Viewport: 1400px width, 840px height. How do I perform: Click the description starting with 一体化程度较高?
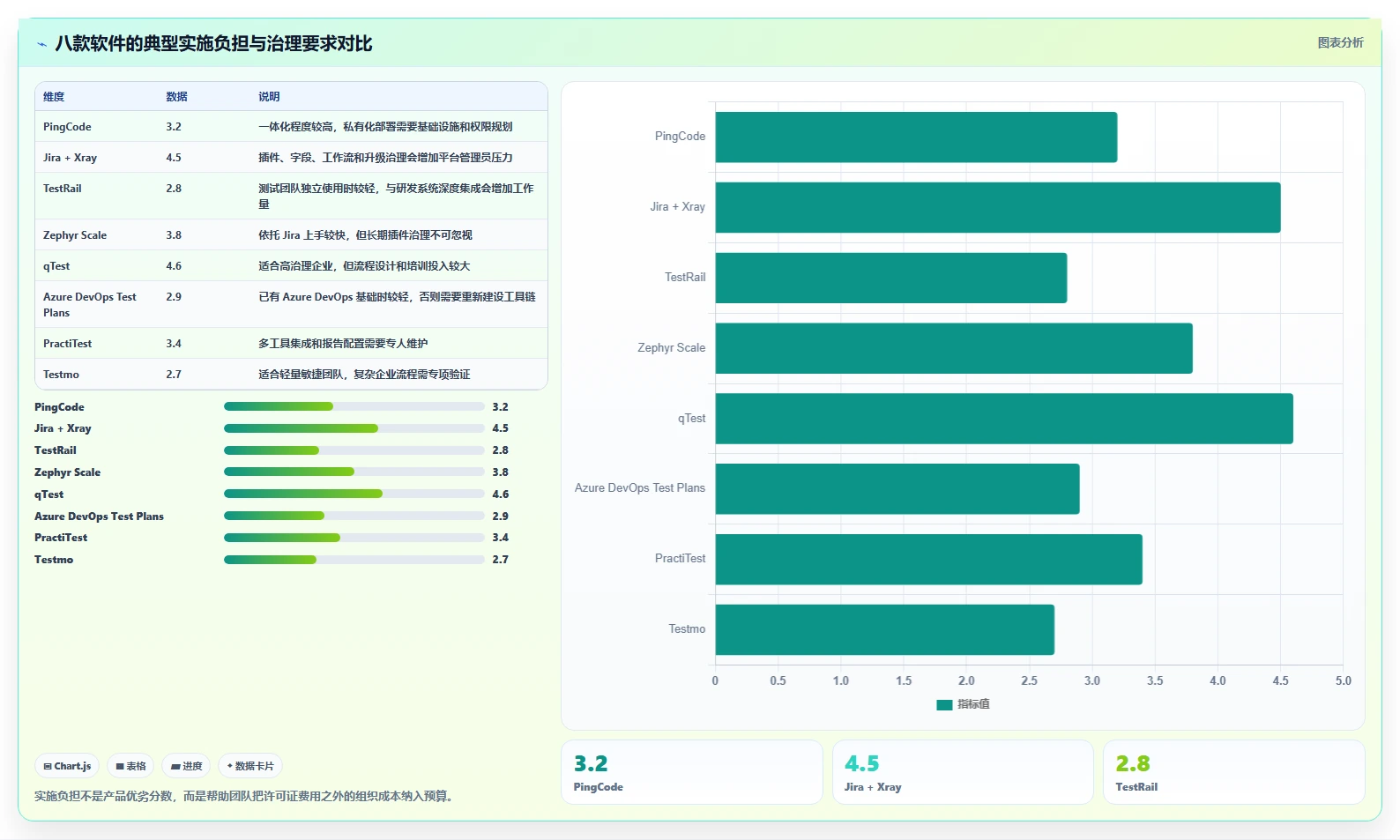tap(385, 127)
